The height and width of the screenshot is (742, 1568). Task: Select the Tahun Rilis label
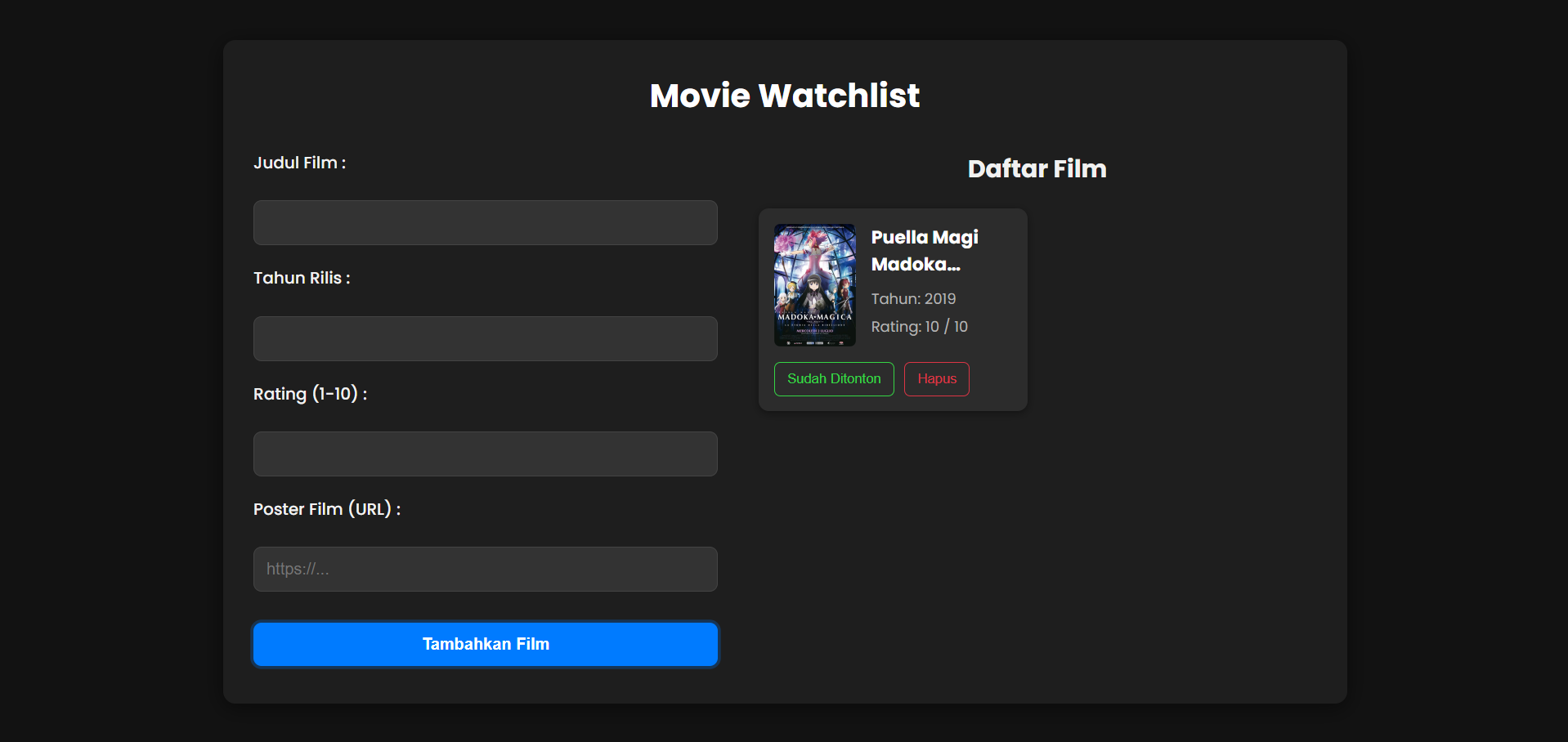[301, 278]
